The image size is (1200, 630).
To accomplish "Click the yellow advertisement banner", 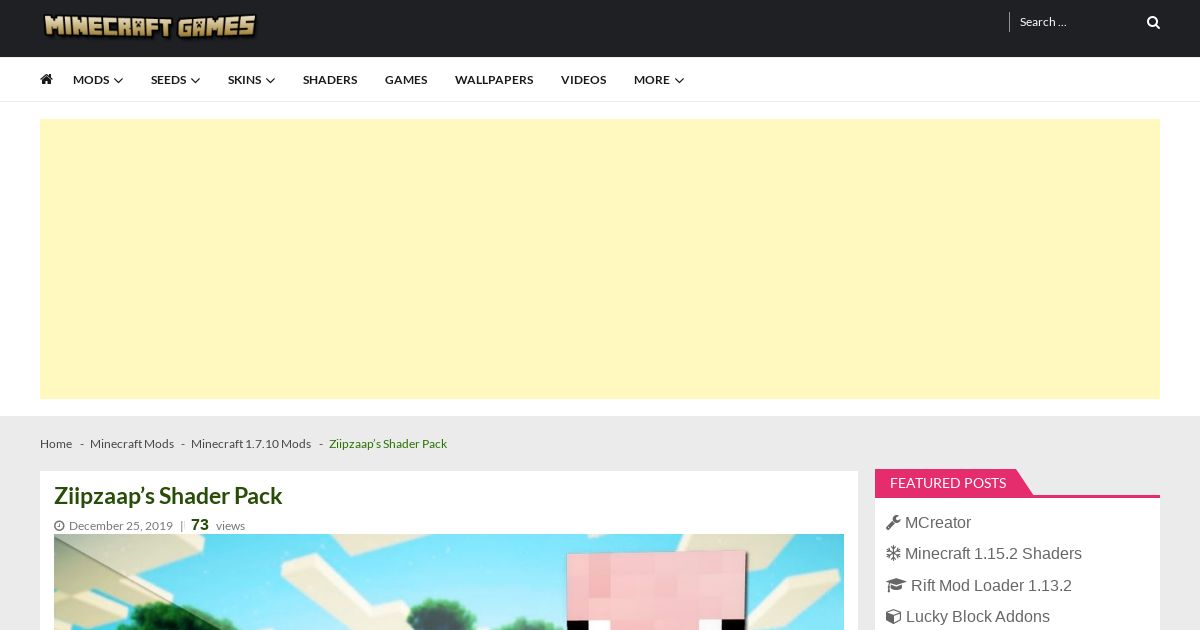I will tap(600, 259).
